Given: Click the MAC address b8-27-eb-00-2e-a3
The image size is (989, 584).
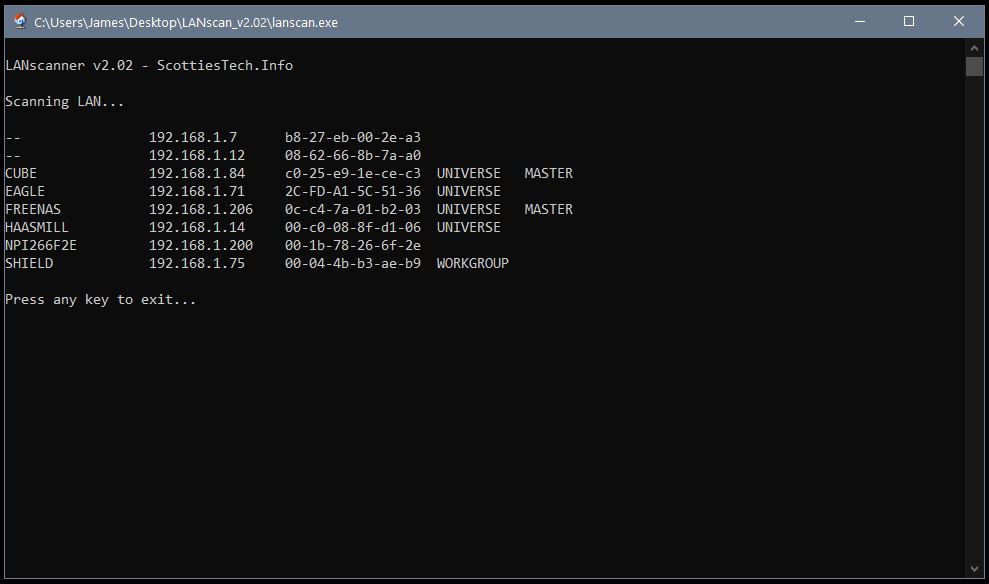Looking at the screenshot, I should (353, 137).
